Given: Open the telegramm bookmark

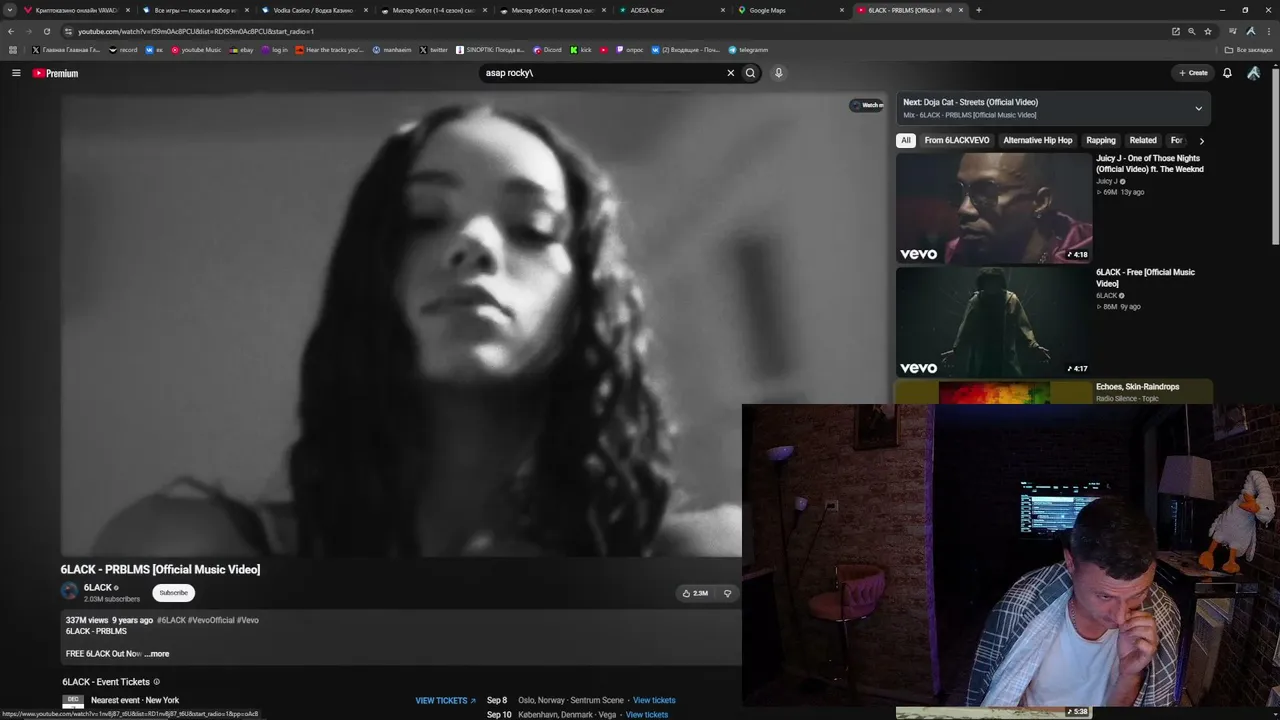Looking at the screenshot, I should 748,50.
